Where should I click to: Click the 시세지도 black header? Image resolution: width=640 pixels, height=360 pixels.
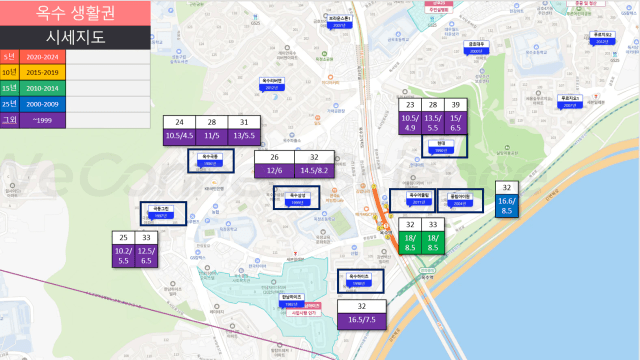[x=75, y=38]
